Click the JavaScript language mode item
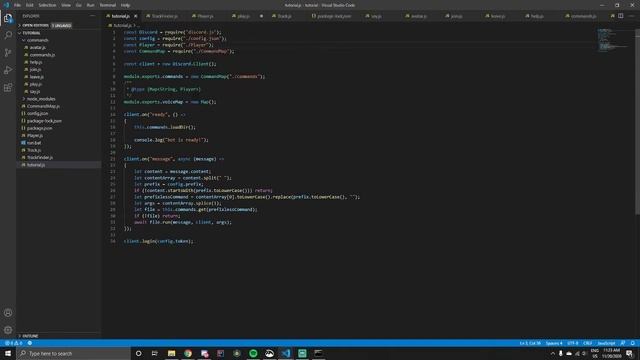The image size is (640, 360). coord(606,343)
